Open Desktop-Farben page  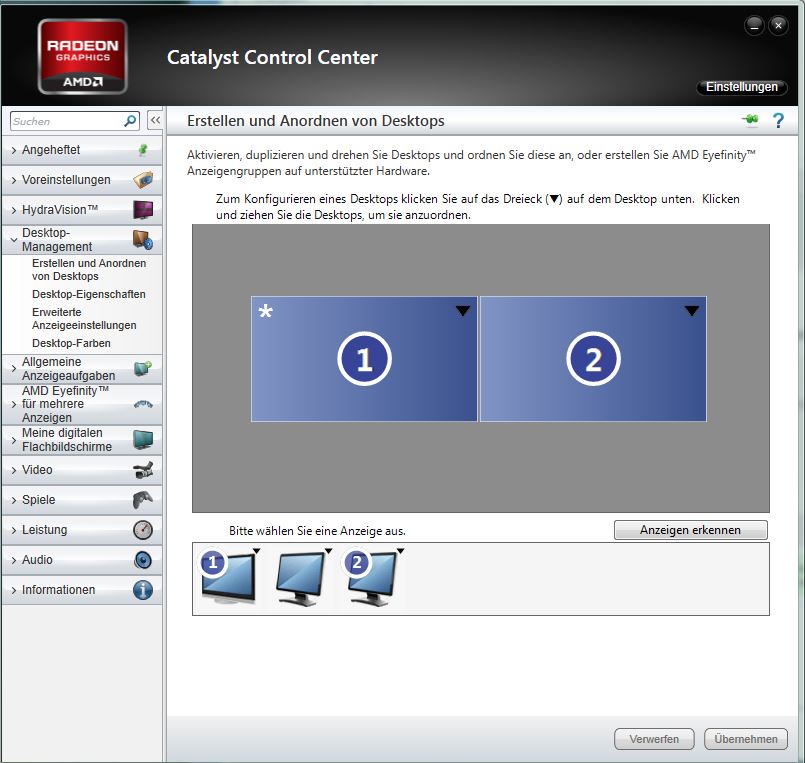[x=71, y=343]
